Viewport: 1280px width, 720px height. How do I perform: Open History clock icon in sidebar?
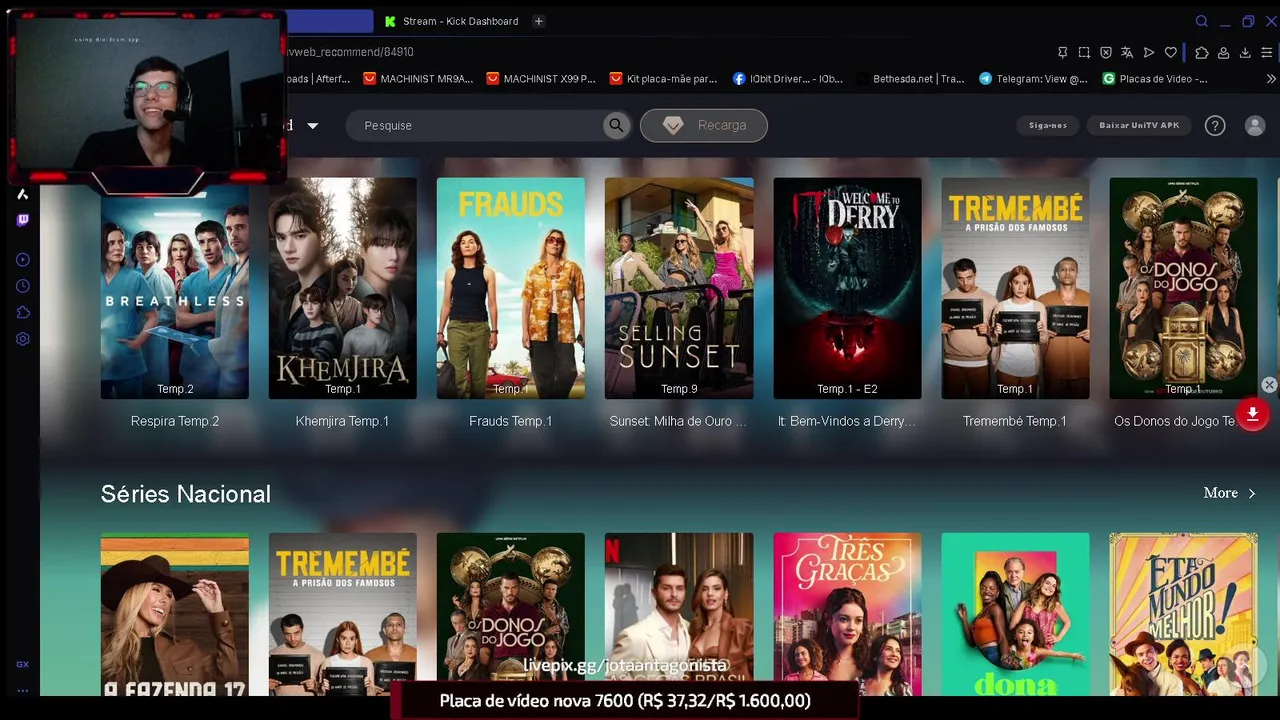pos(22,286)
